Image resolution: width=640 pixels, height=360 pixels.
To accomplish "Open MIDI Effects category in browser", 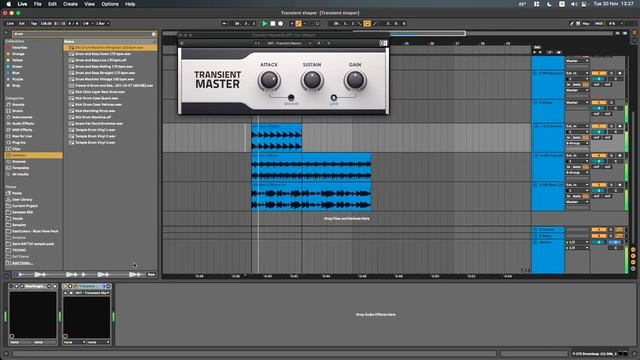I will tap(22, 130).
